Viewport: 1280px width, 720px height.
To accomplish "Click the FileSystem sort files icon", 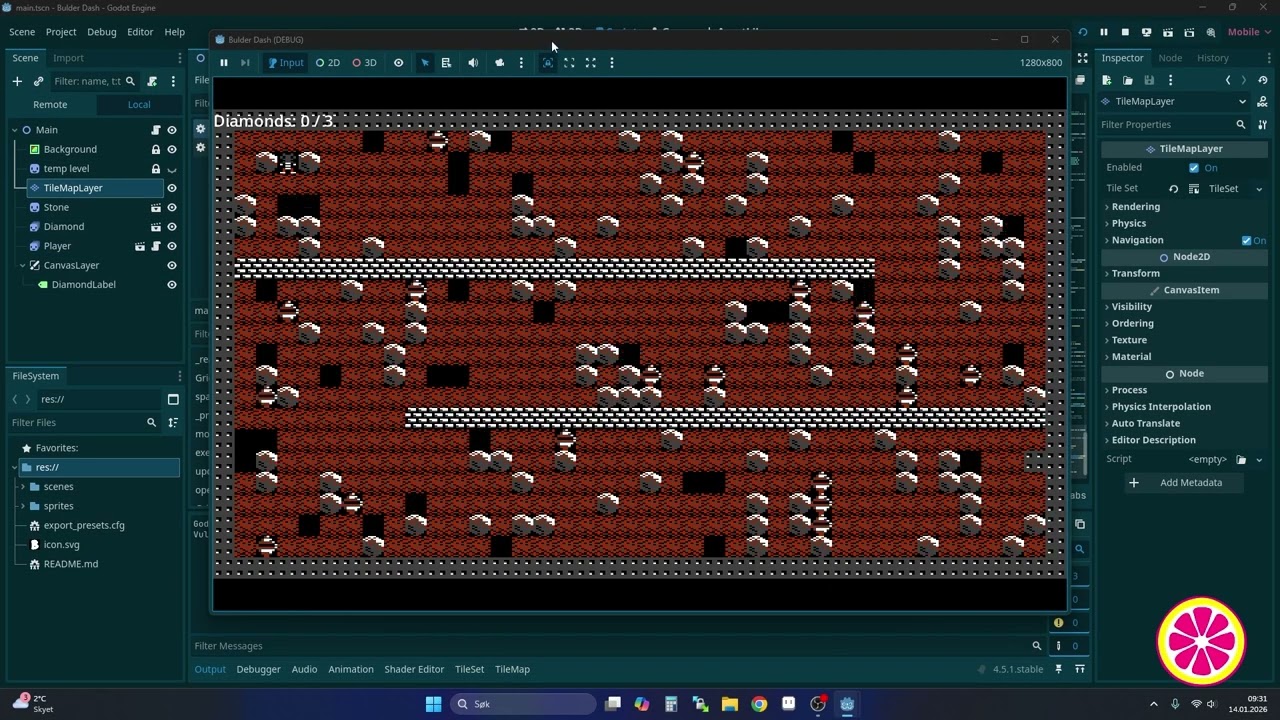I will [x=173, y=423].
